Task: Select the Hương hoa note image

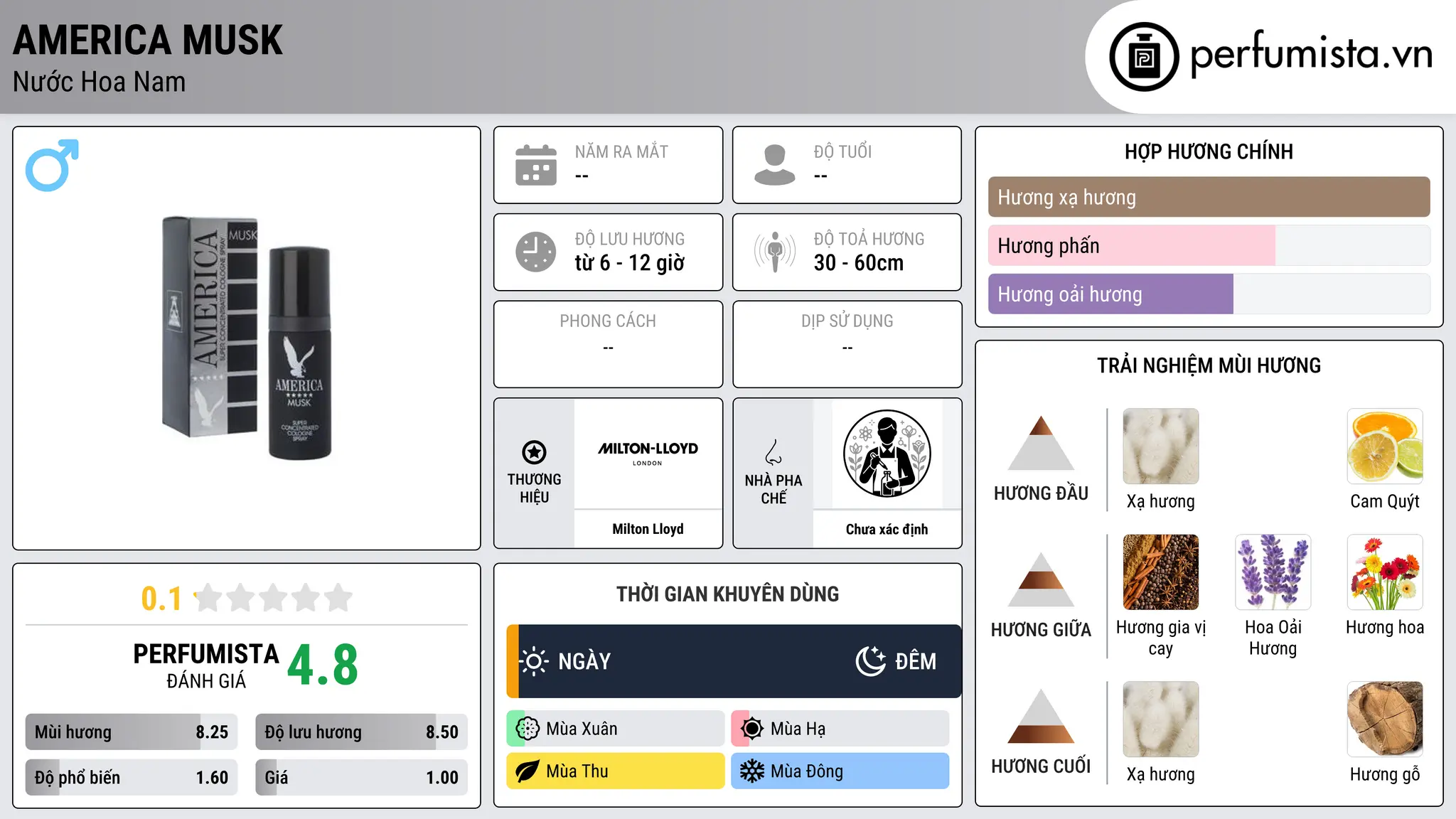Action: pyautogui.click(x=1385, y=572)
